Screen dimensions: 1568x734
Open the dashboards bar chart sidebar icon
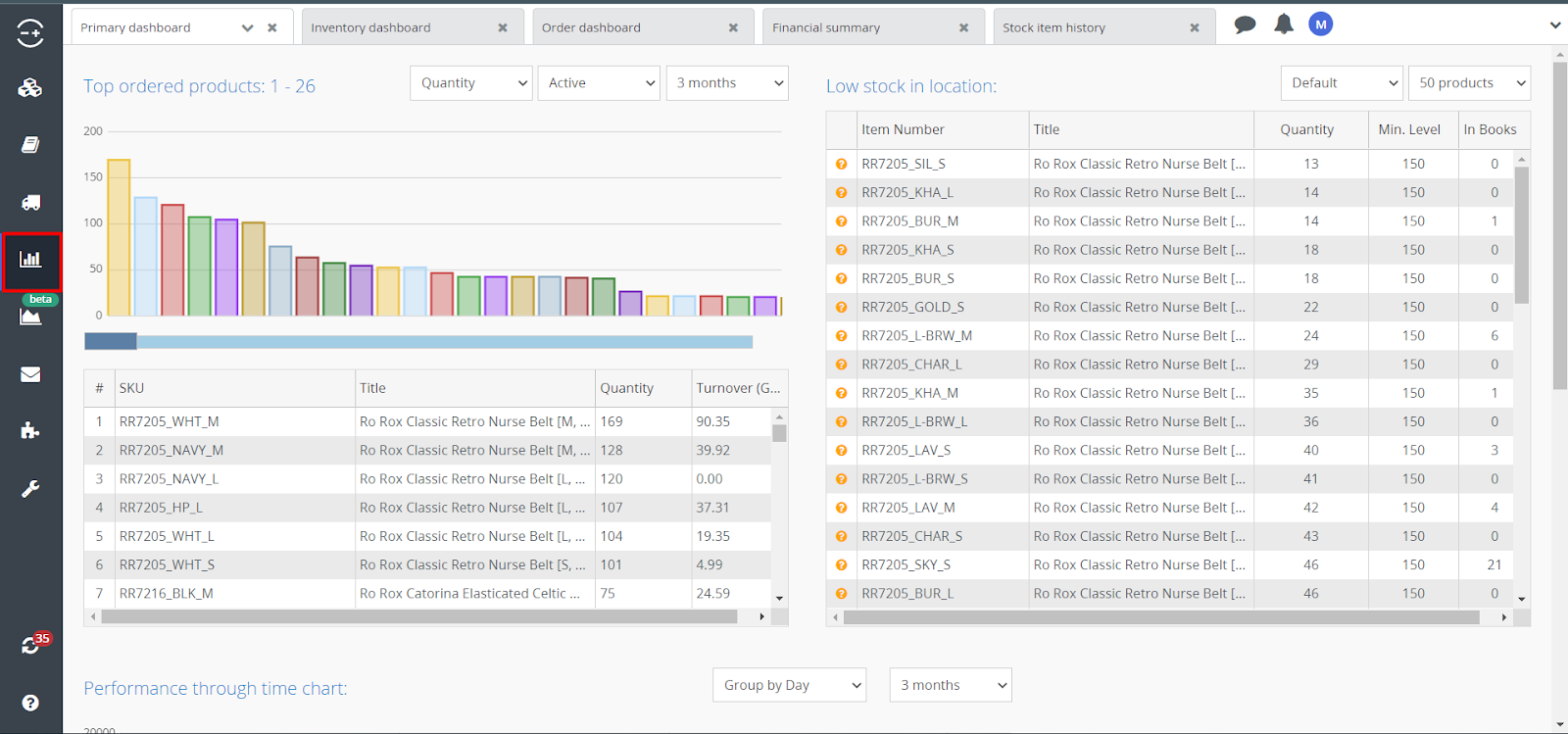30,260
